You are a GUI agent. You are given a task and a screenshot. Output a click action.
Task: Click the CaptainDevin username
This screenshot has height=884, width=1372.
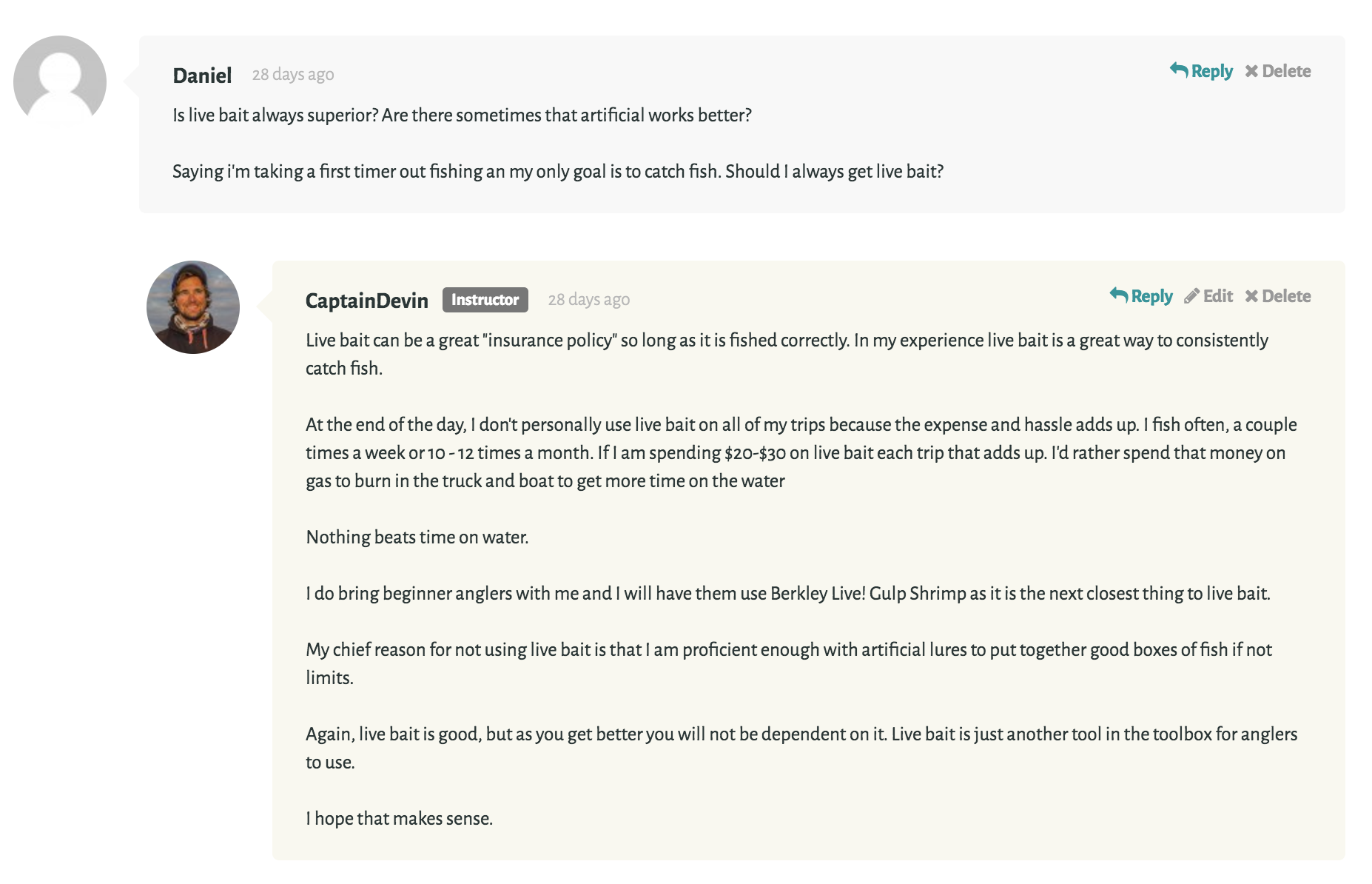tap(367, 301)
